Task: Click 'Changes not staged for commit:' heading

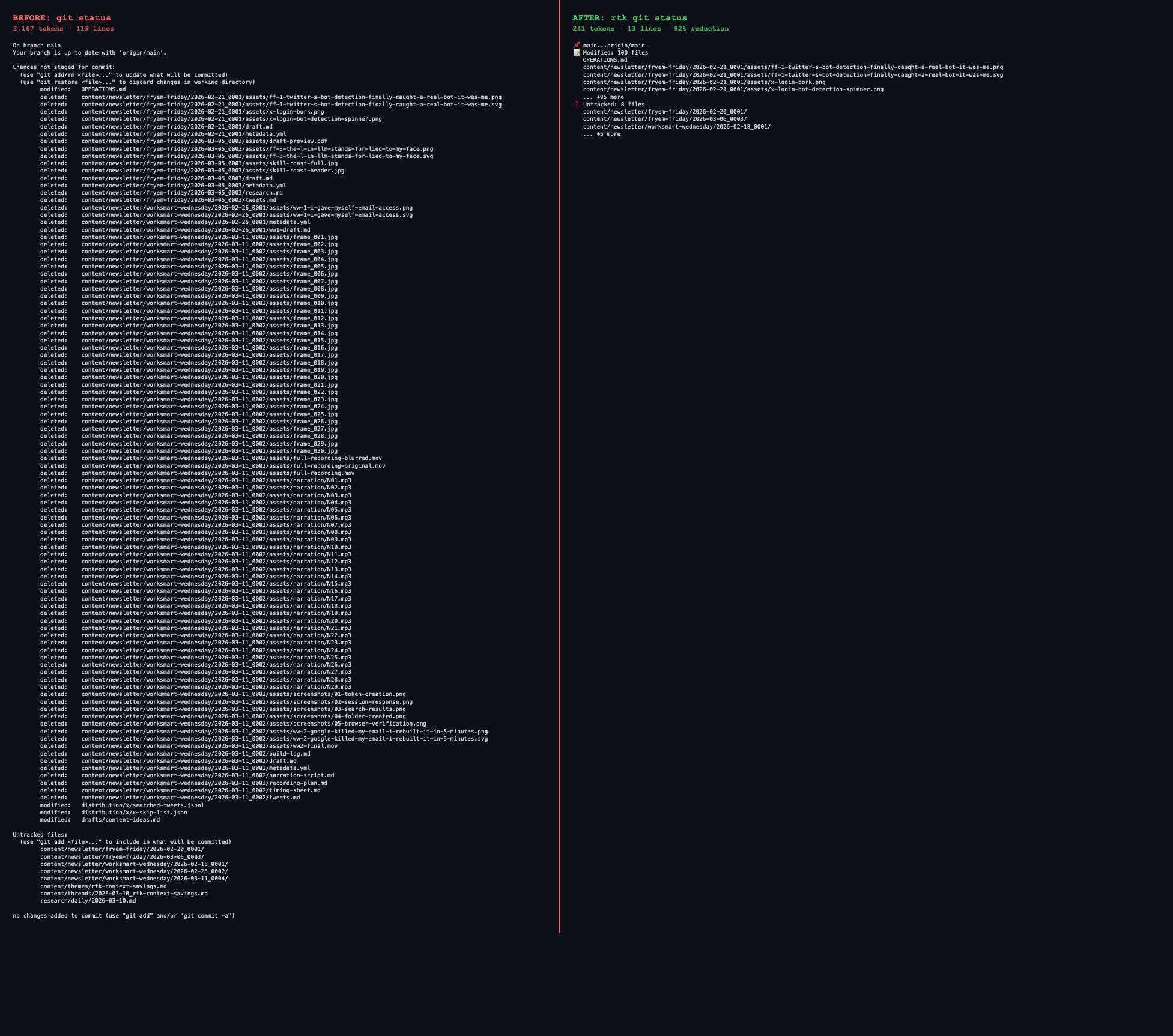Action: (64, 67)
